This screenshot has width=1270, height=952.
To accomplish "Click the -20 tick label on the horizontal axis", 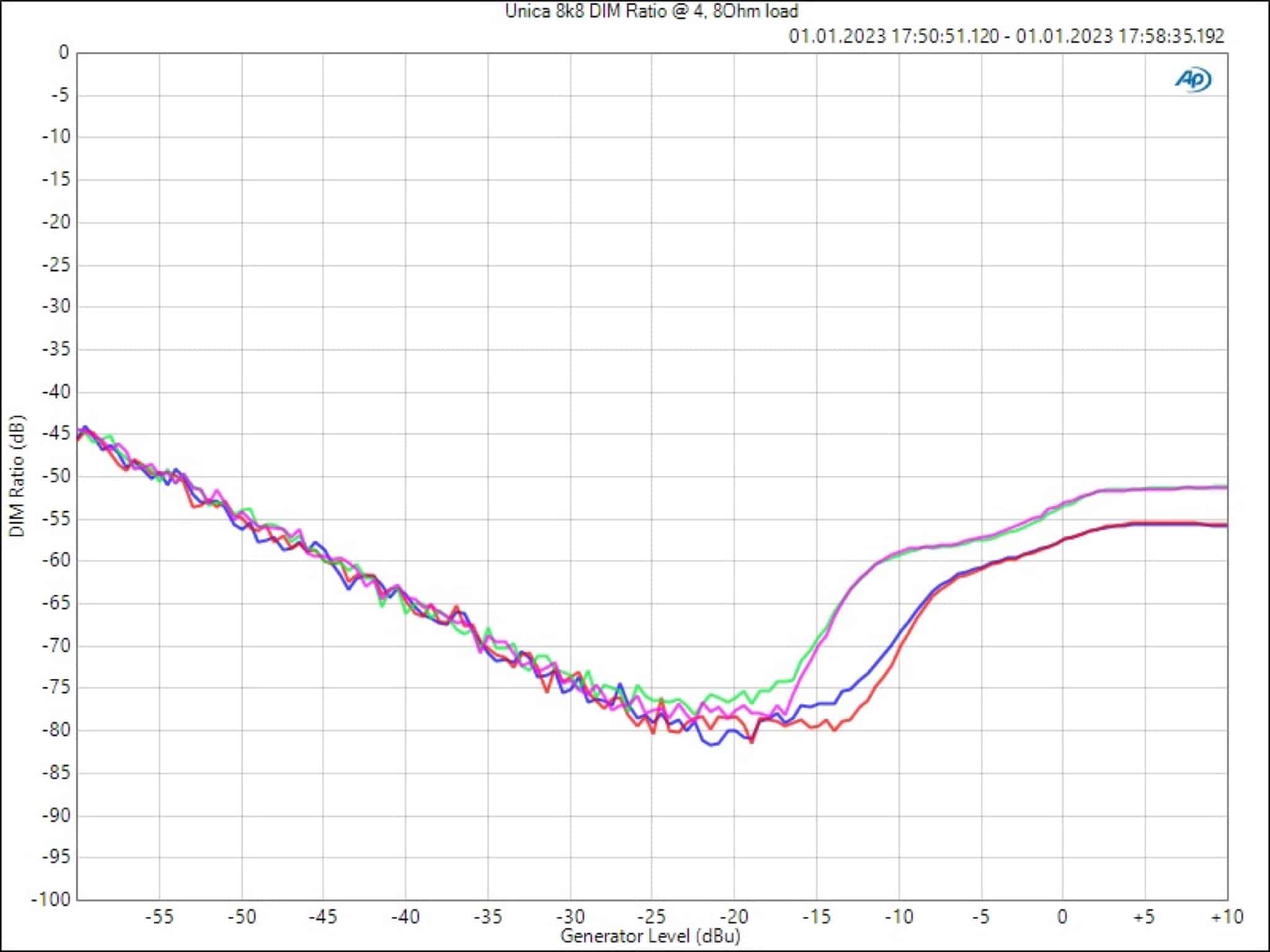I will click(x=734, y=917).
